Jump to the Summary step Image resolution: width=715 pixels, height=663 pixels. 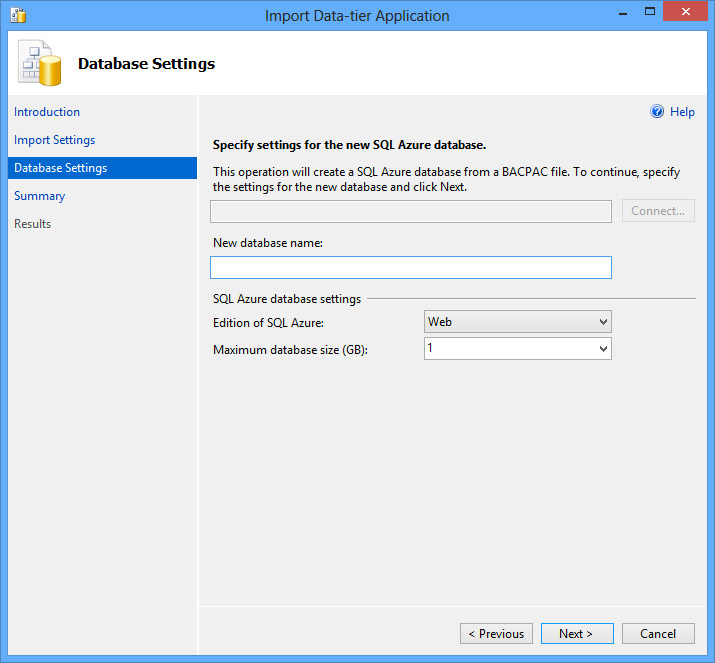[39, 196]
